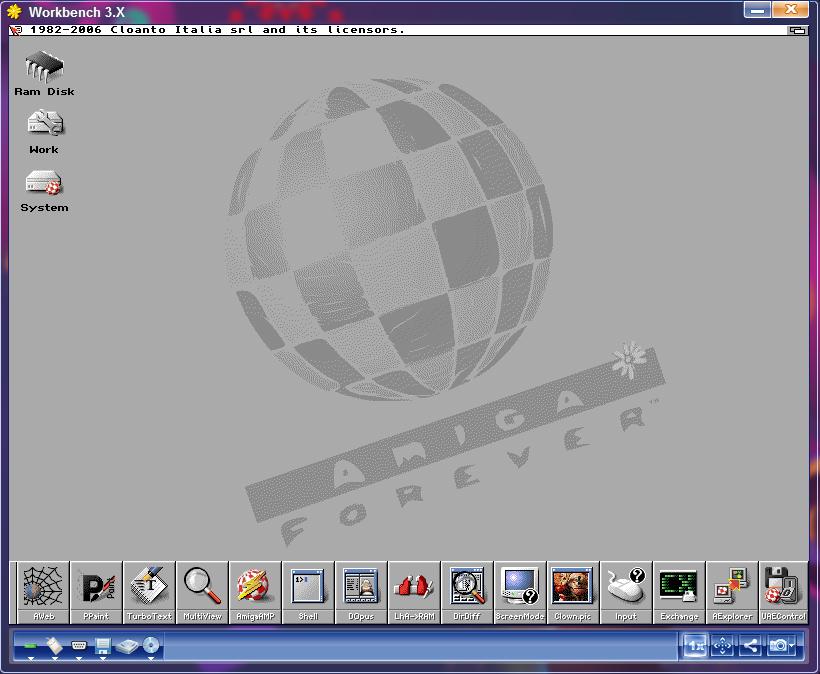Click the share button in the control bar

[x=750, y=646]
